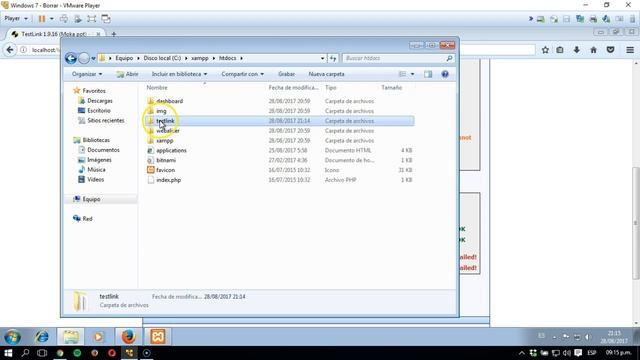This screenshot has height=360, width=640.
Task: Select the applications HTML file
Action: coord(171,150)
